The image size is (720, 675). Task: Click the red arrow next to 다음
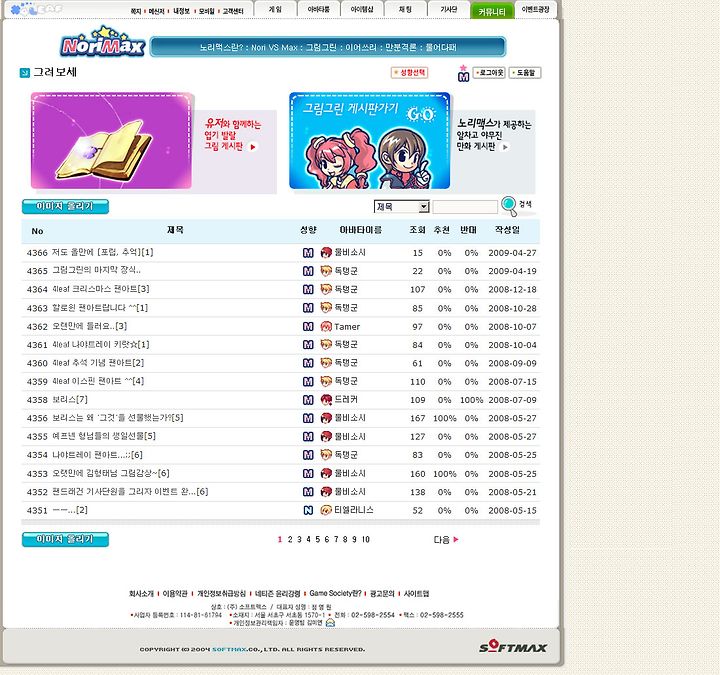click(x=456, y=540)
